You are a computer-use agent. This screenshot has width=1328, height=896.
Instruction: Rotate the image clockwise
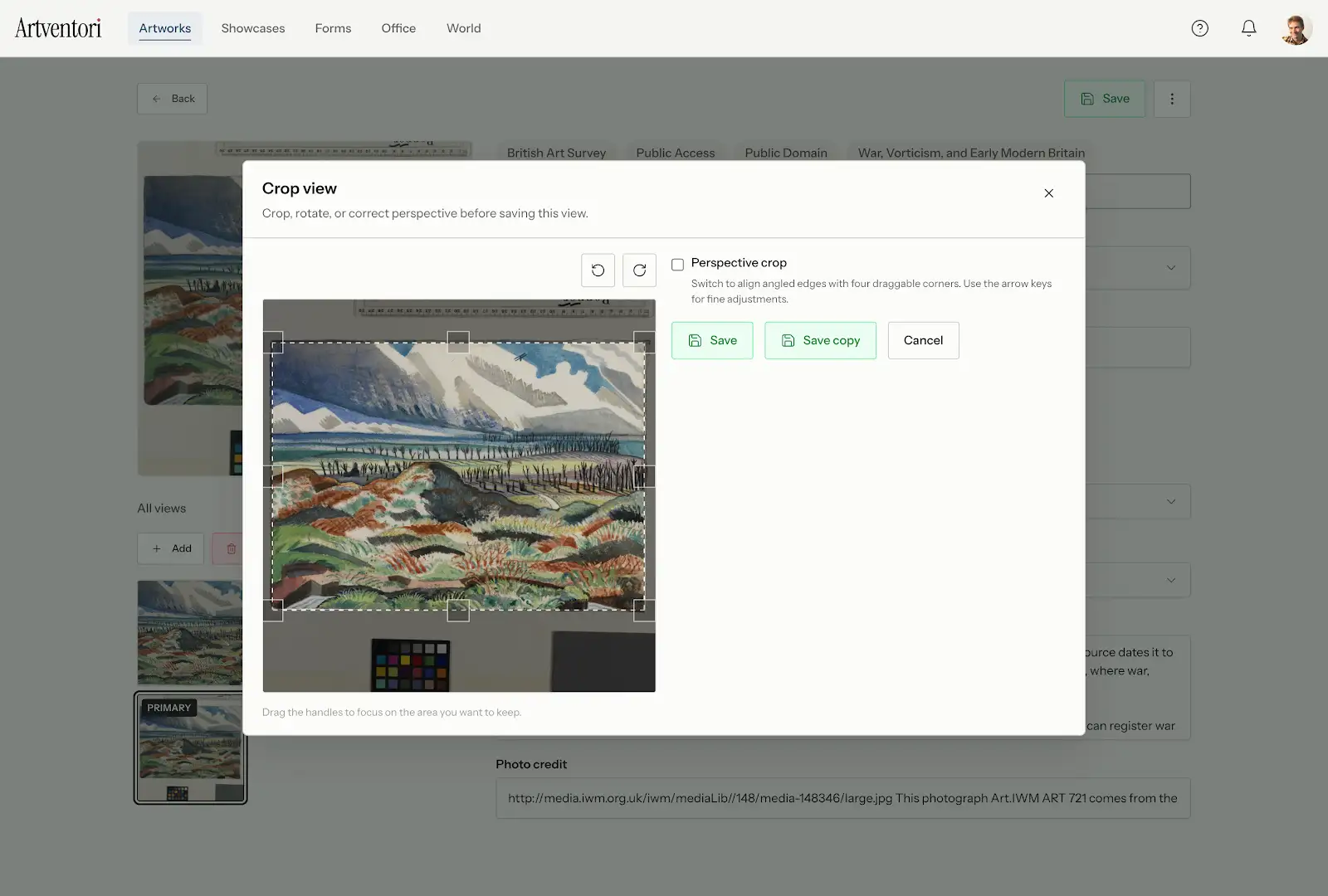[x=639, y=270]
